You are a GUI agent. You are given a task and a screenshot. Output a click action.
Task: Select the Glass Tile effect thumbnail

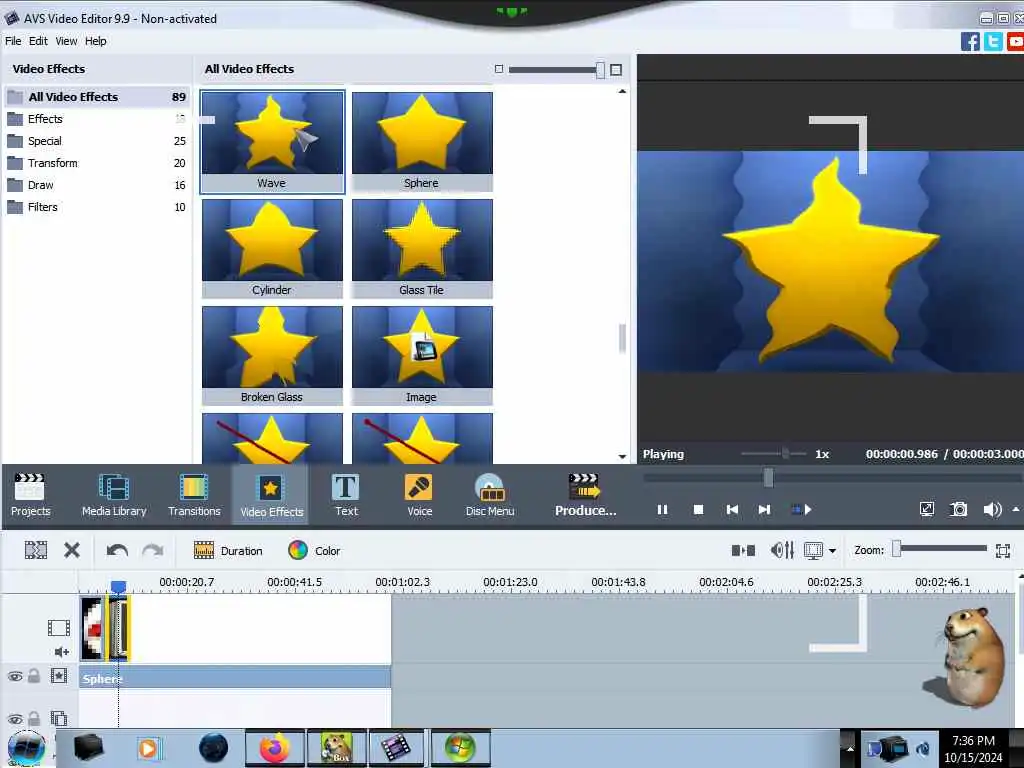coord(422,249)
